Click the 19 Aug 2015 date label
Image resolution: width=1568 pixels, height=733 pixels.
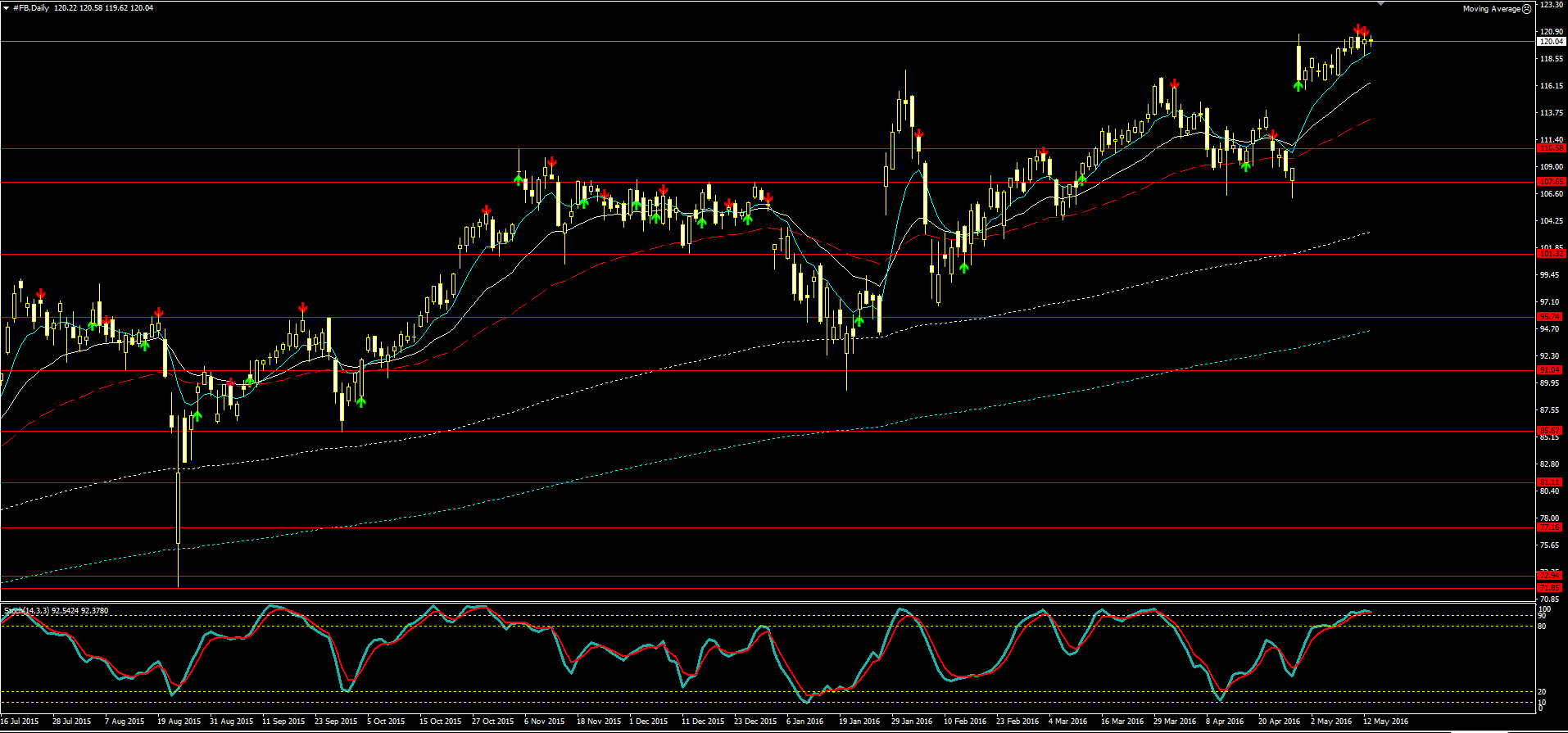[x=179, y=722]
